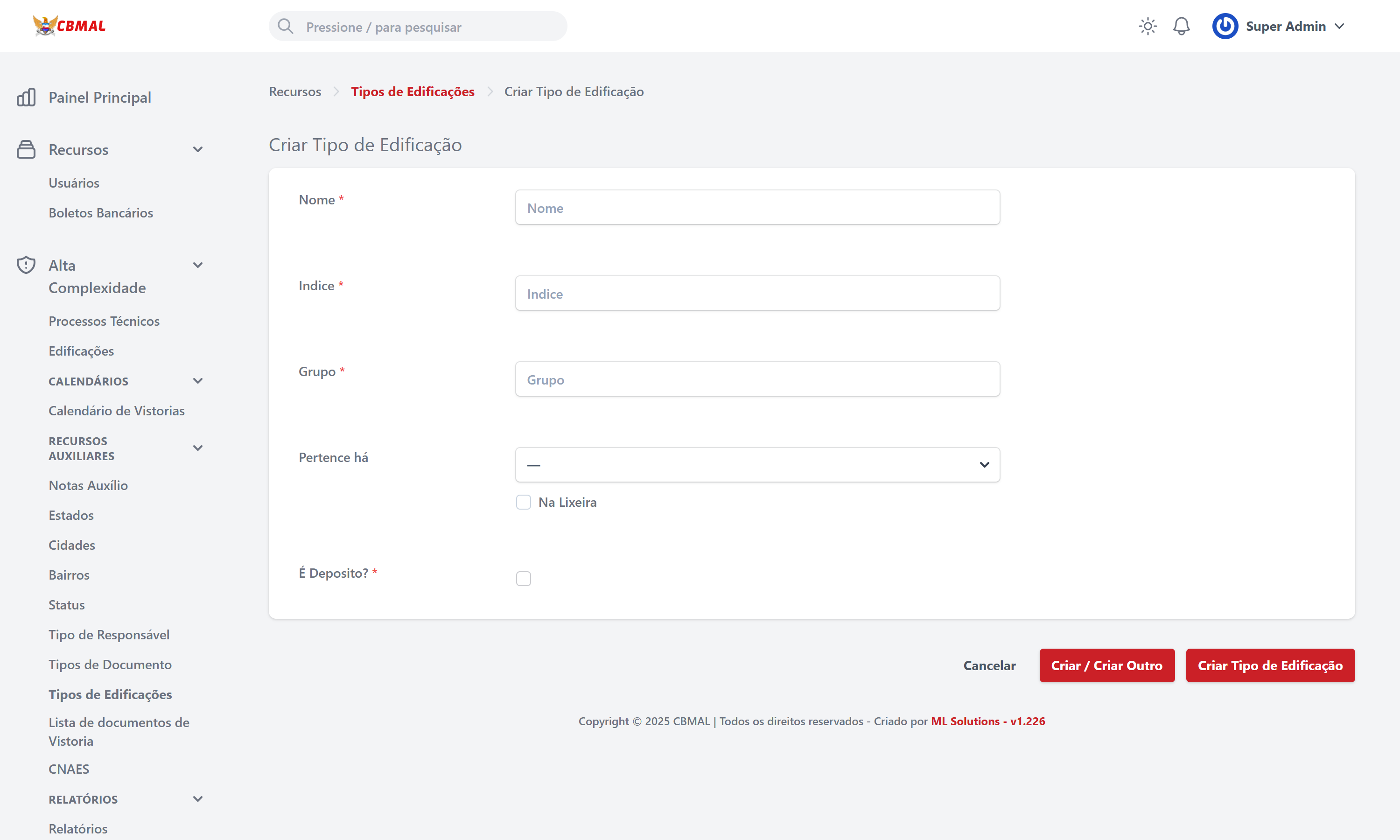
Task: Collapse the Recursos Auxiliares section
Action: tap(197, 448)
